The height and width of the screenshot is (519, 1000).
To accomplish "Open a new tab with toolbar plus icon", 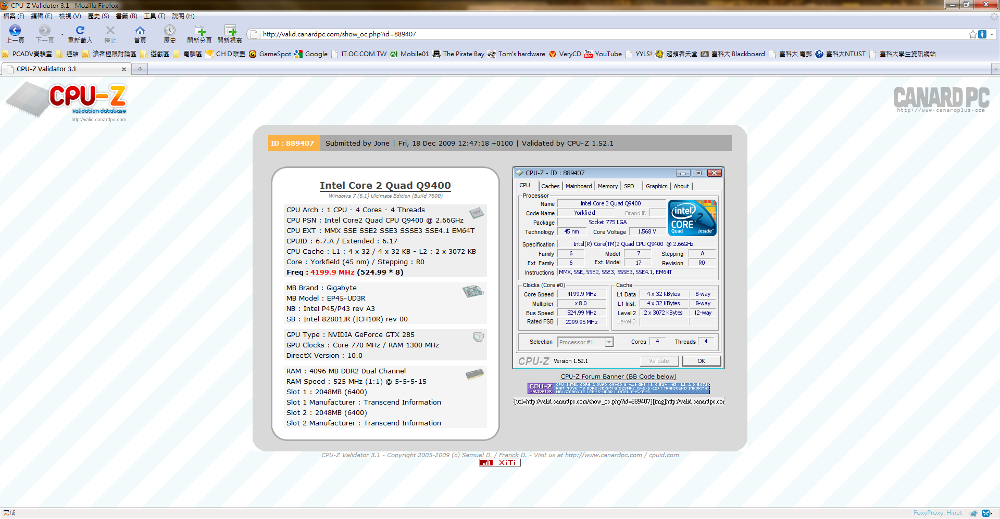I will 200,31.
